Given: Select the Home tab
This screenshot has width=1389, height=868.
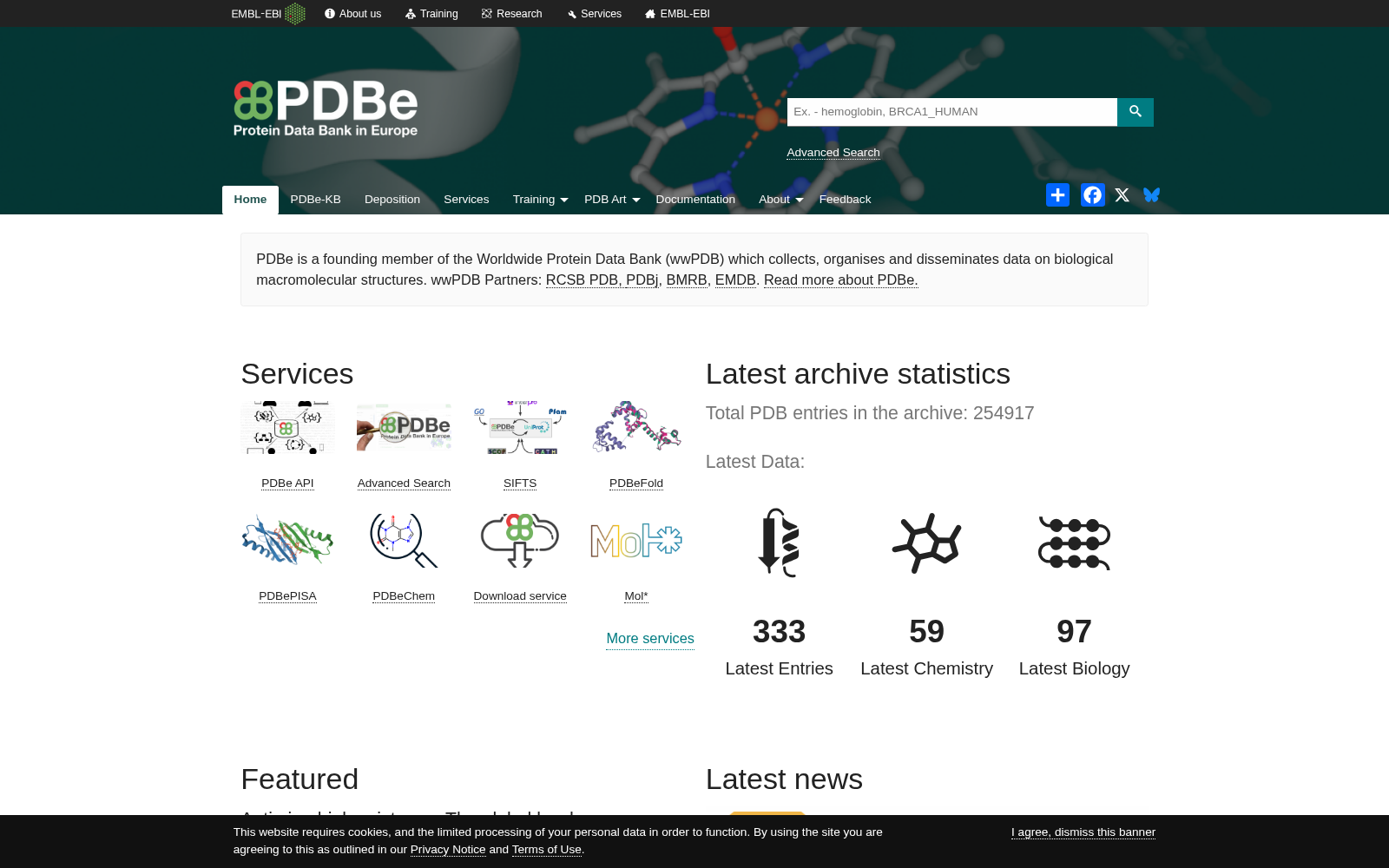Looking at the screenshot, I should tap(250, 200).
